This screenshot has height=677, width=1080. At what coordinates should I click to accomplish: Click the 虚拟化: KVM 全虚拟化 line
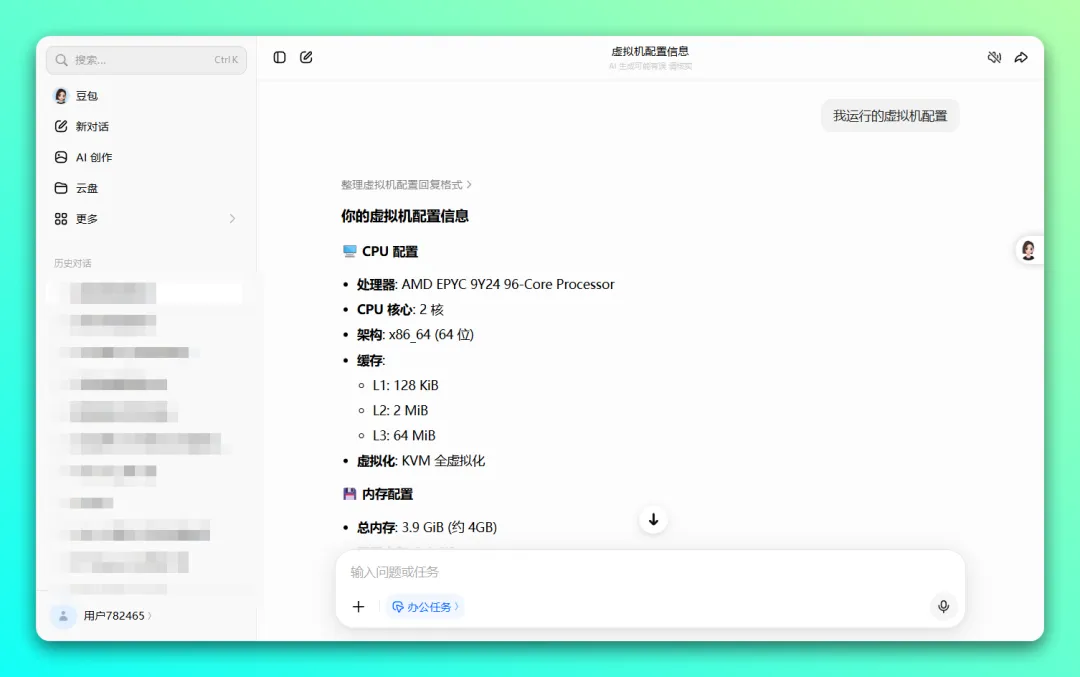(x=421, y=461)
